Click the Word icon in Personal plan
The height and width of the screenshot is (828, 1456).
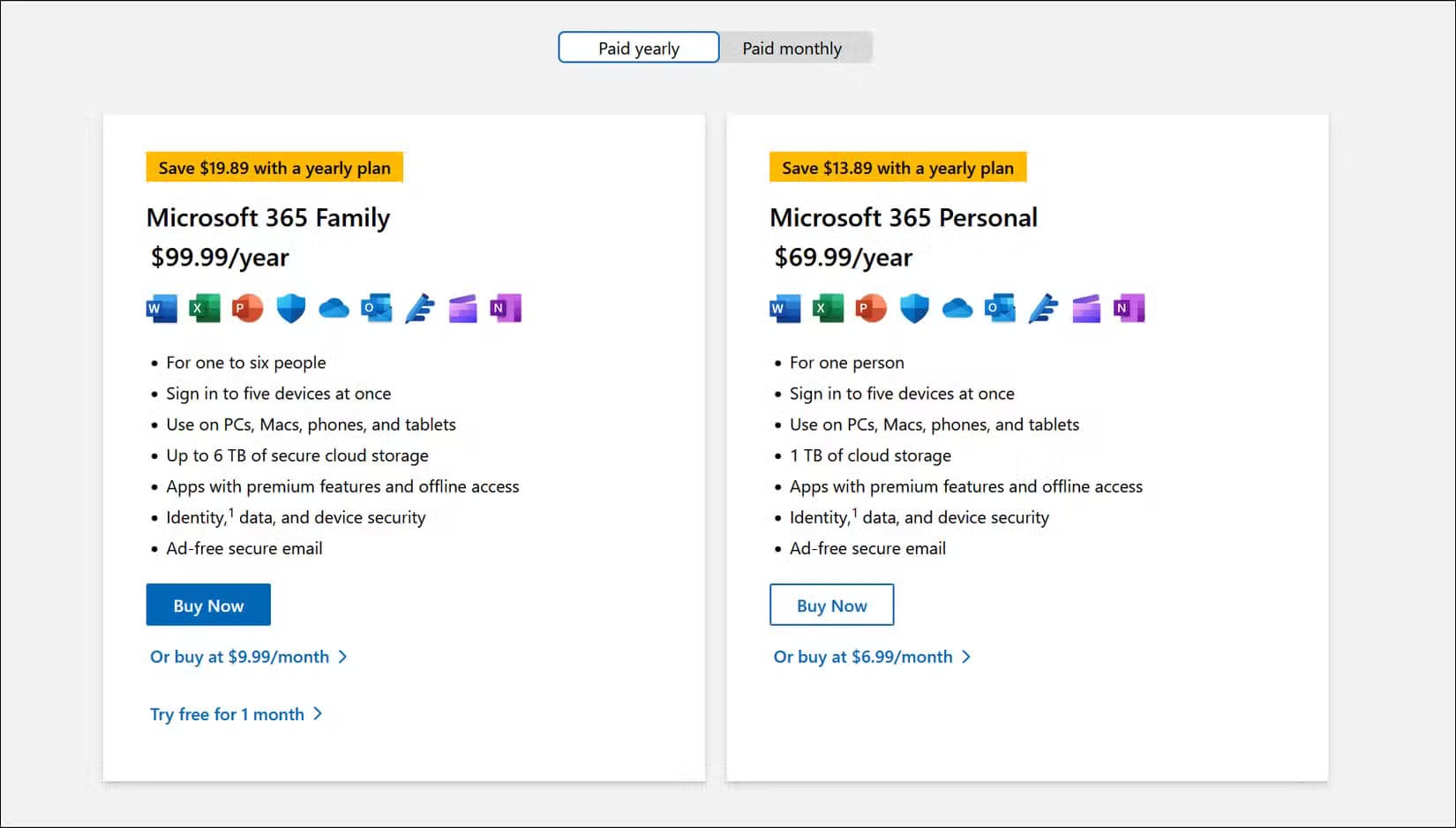click(x=785, y=308)
